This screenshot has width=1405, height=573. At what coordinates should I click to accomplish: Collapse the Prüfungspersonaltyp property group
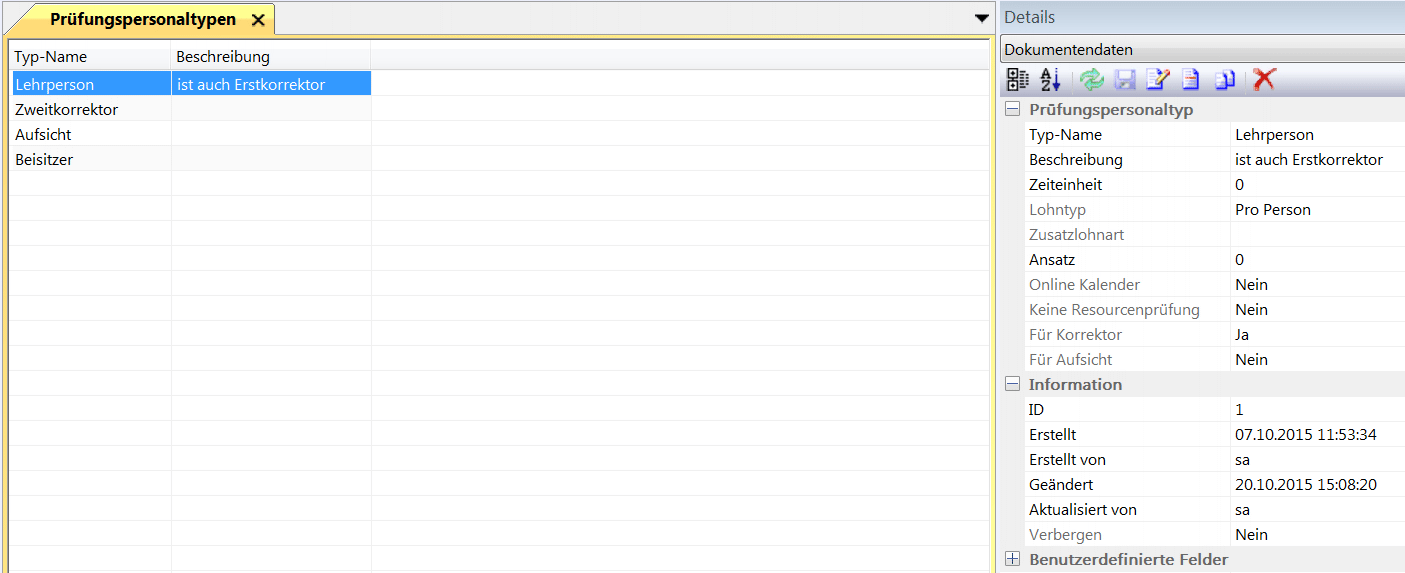pyautogui.click(x=1013, y=110)
